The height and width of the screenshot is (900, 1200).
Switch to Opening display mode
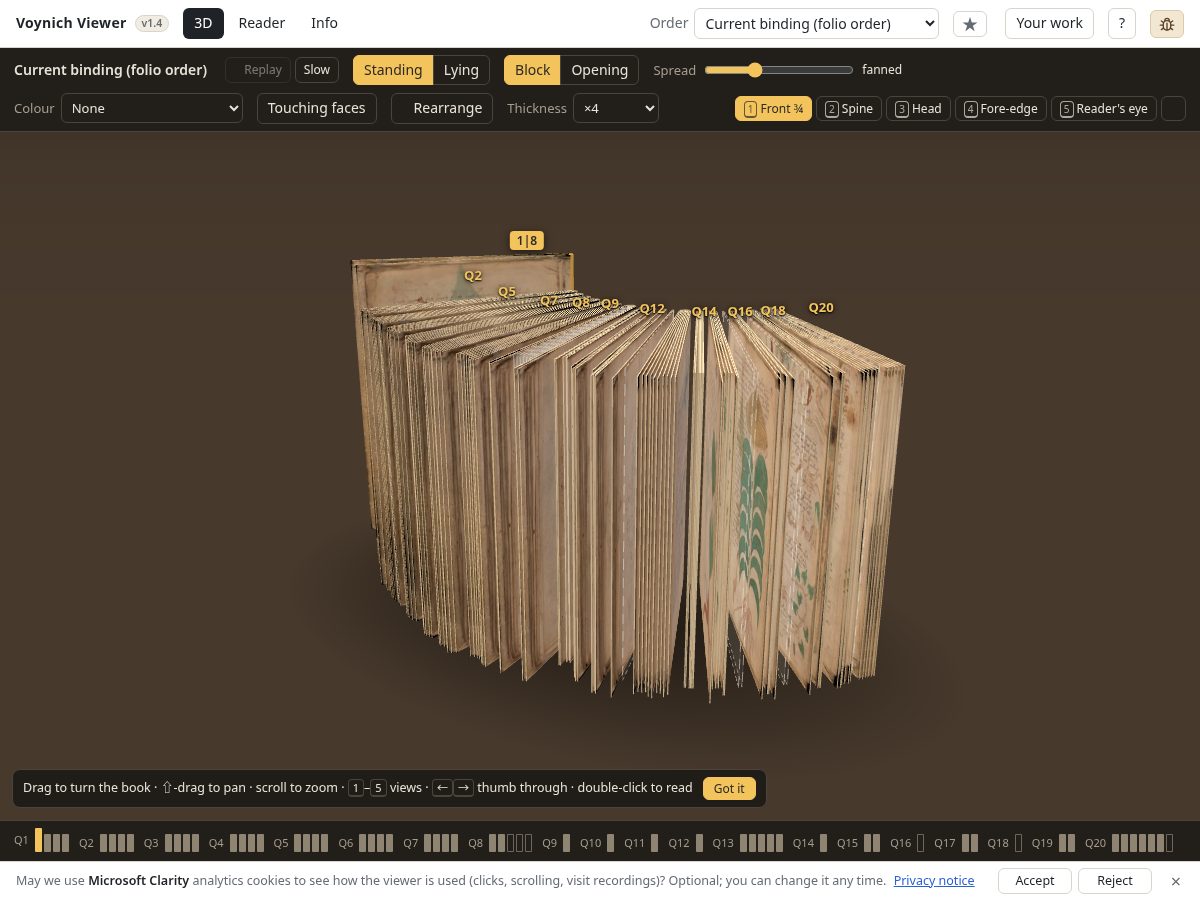[600, 70]
